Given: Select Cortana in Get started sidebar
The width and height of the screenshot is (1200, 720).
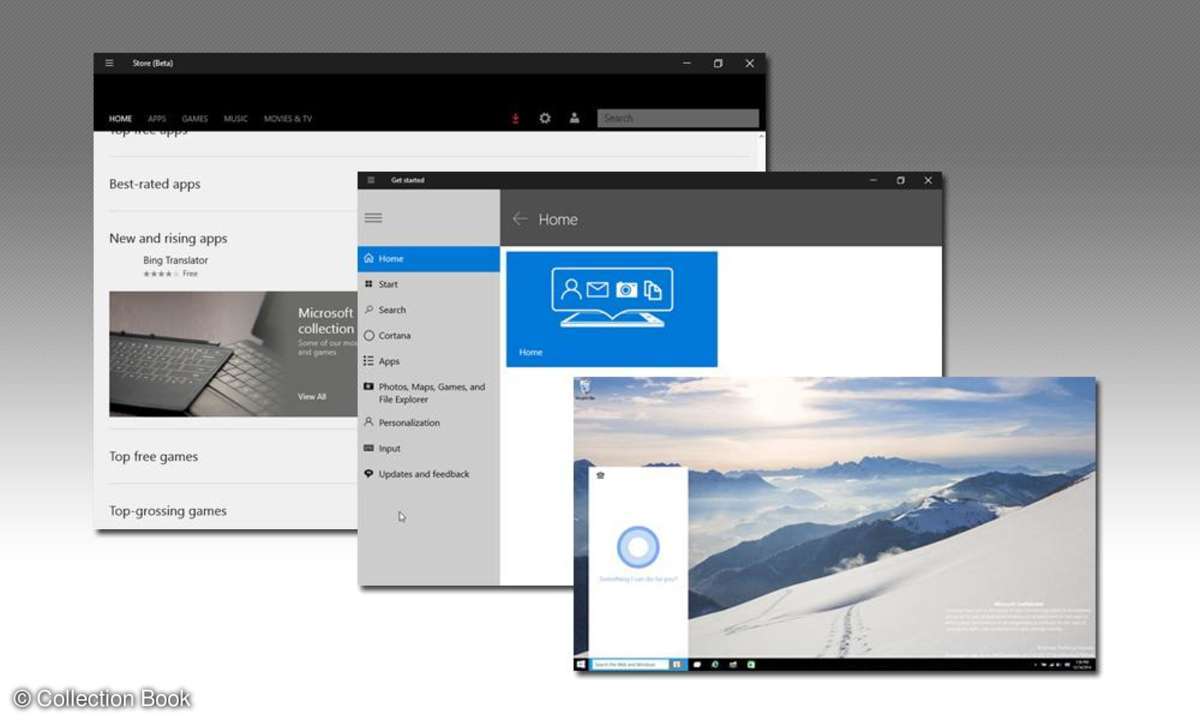Looking at the screenshot, I should pos(429,336).
